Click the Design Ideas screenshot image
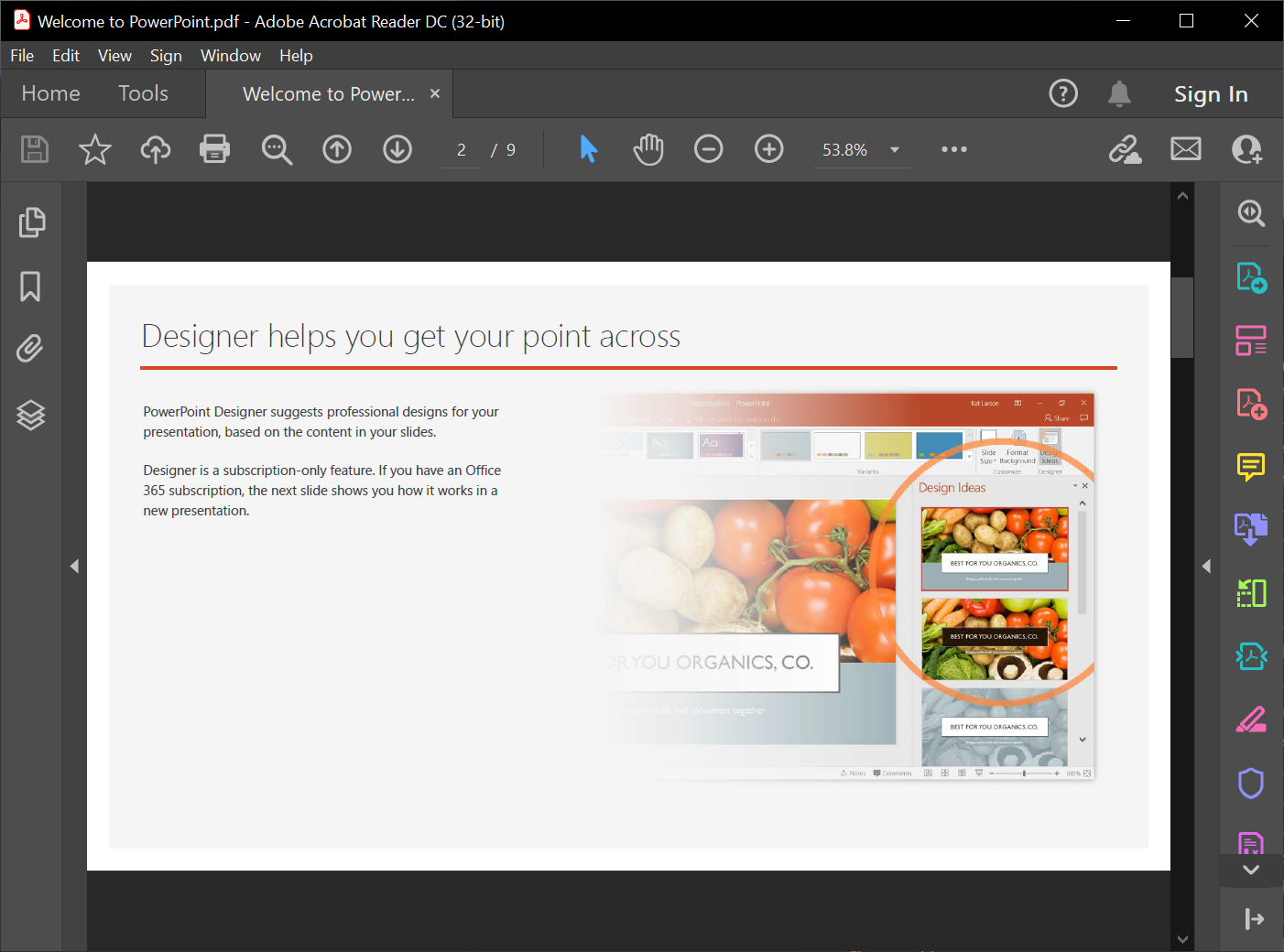Image resolution: width=1284 pixels, height=952 pixels. [847, 587]
